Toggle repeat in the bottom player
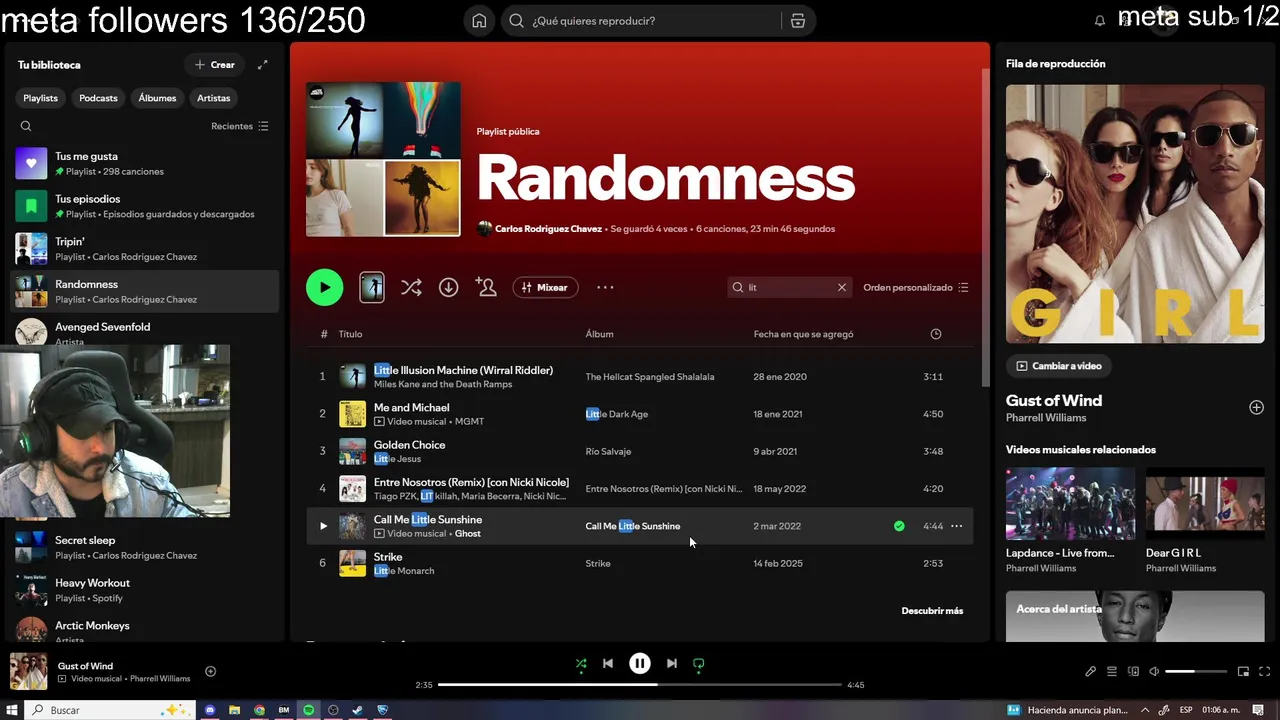1280x720 pixels. 699,663
